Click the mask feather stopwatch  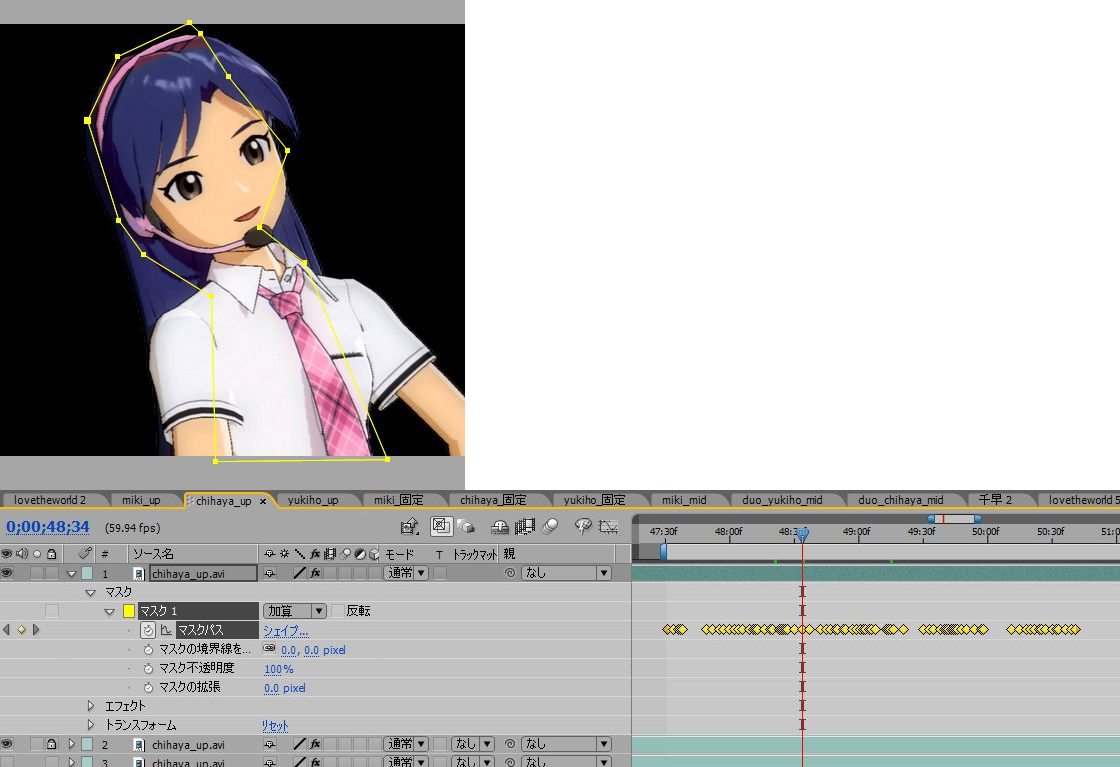point(148,649)
